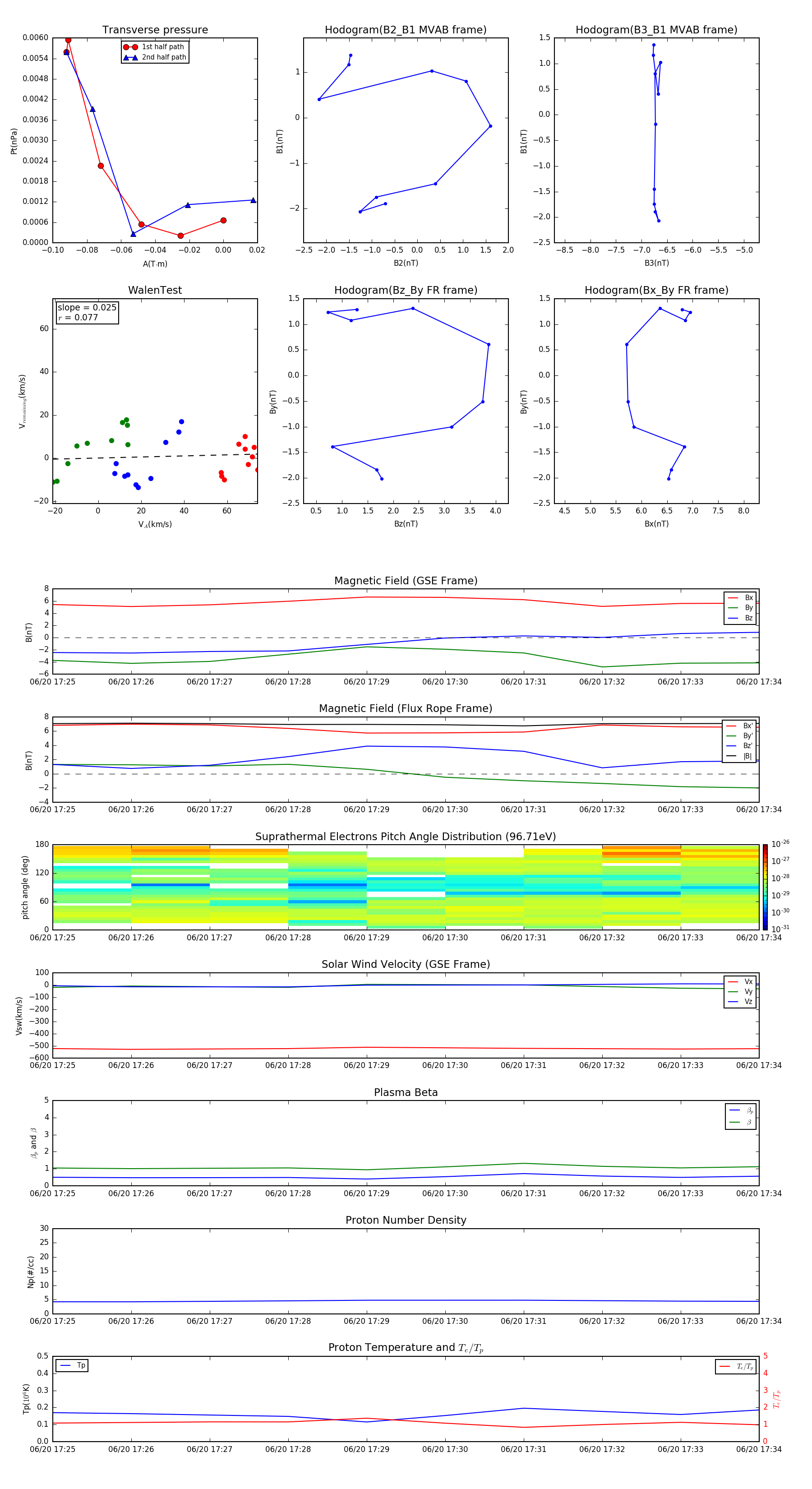The width and height of the screenshot is (812, 1489).
Task: Click the "Tp(10^6K)" y-axis label
Action: 26,1399
